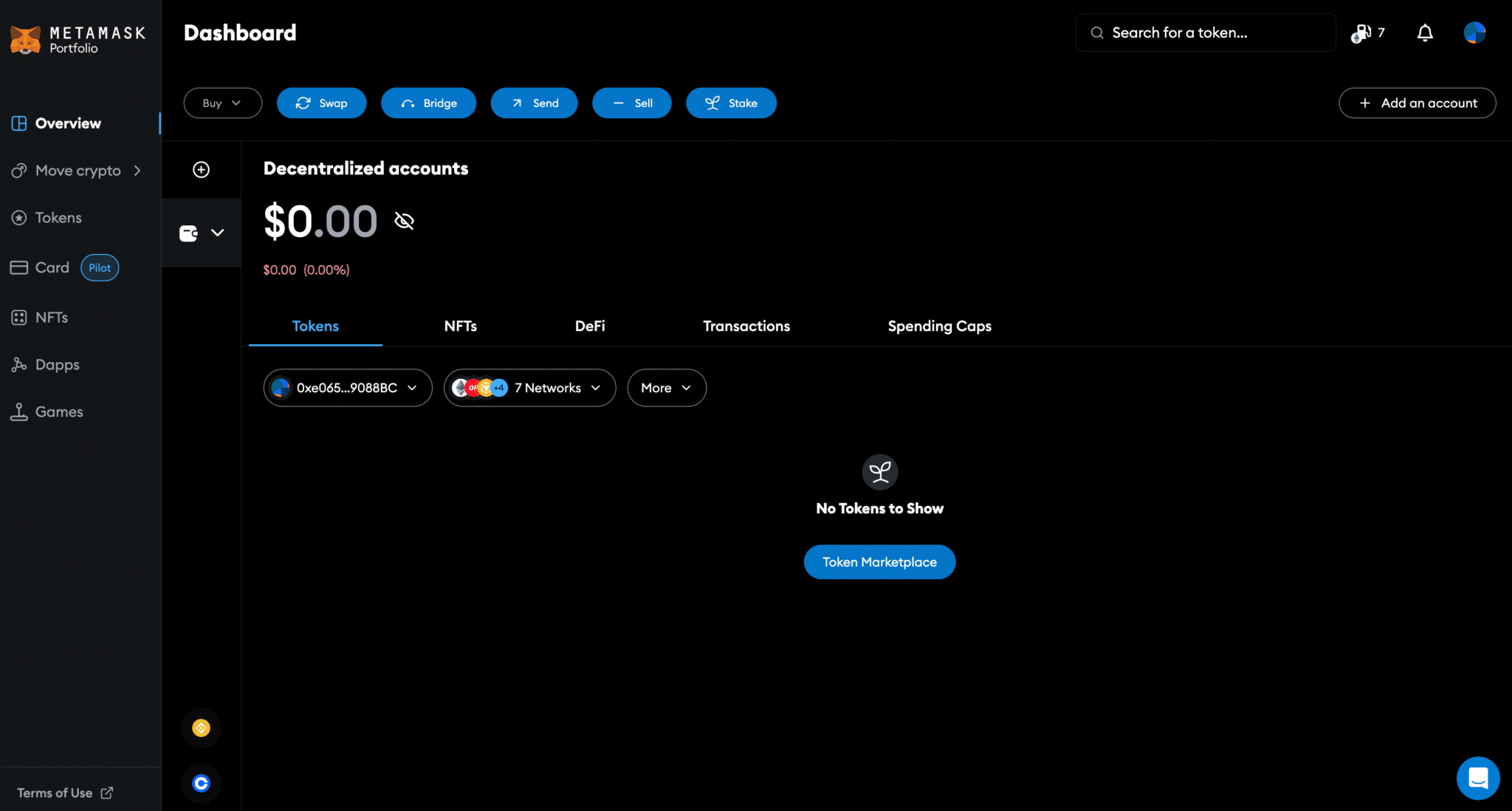This screenshot has width=1512, height=811.
Task: Click the search for a token field
Action: pos(1204,32)
